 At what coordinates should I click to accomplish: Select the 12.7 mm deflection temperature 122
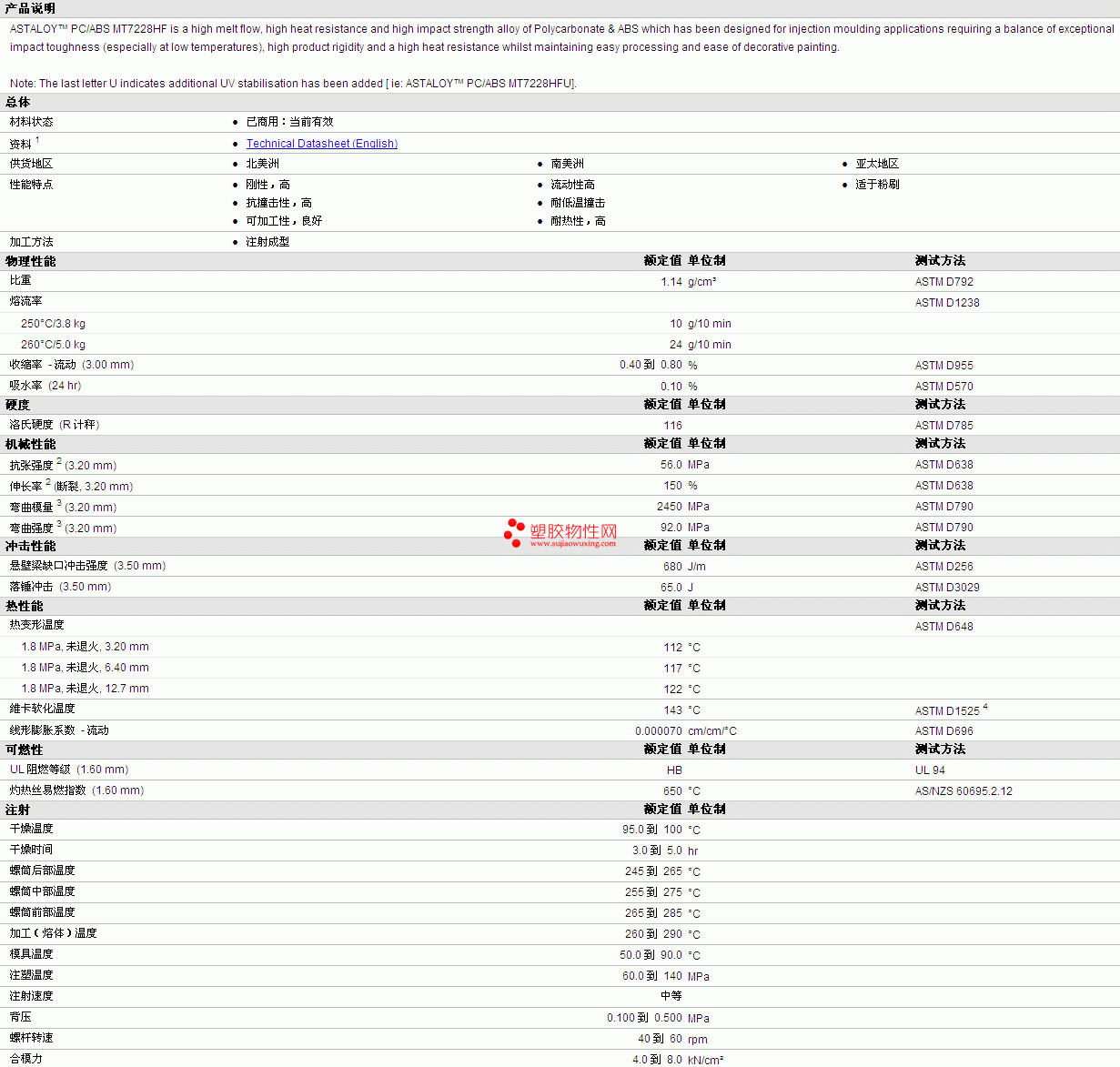point(672,690)
